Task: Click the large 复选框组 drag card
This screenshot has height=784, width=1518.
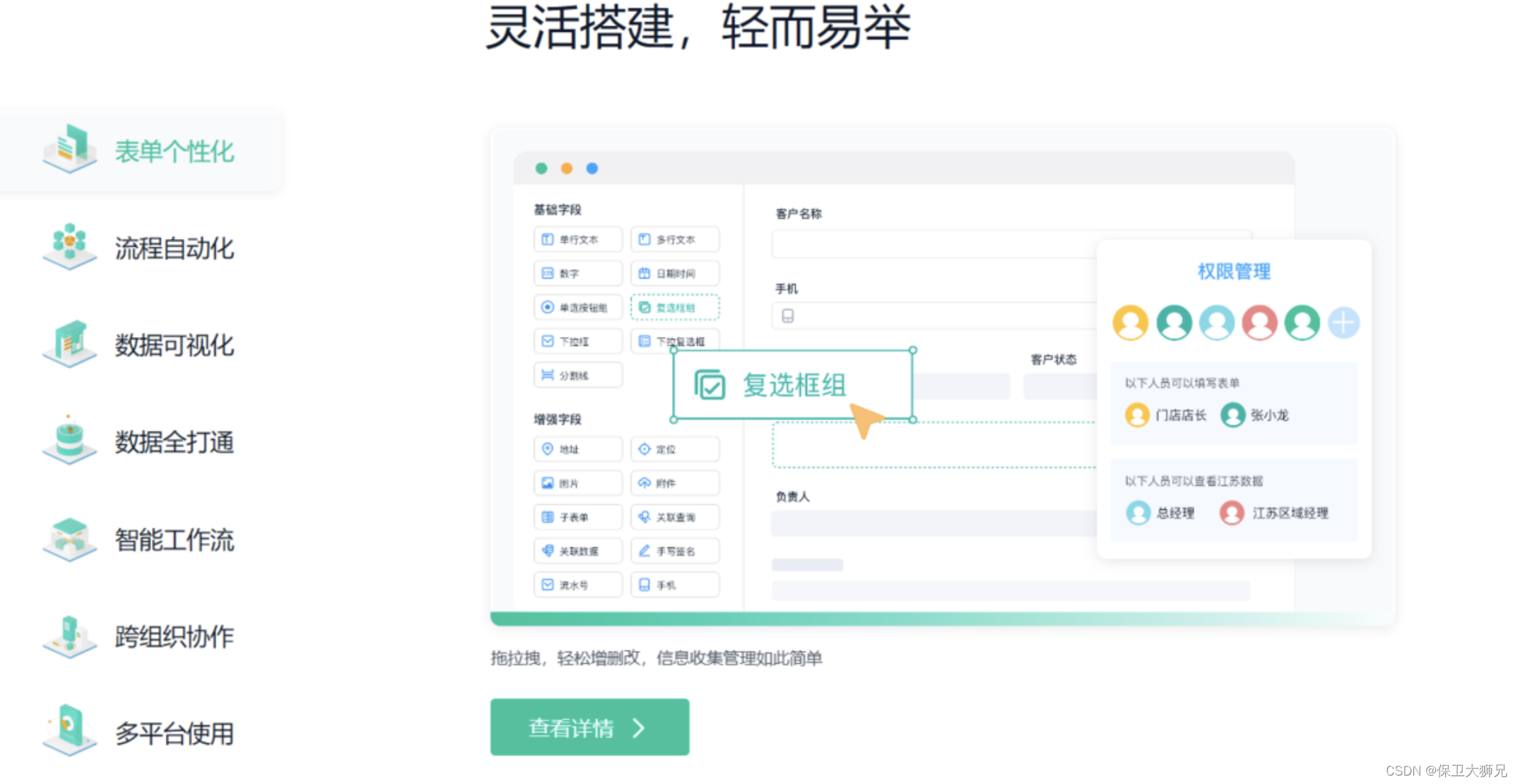Action: coord(792,385)
